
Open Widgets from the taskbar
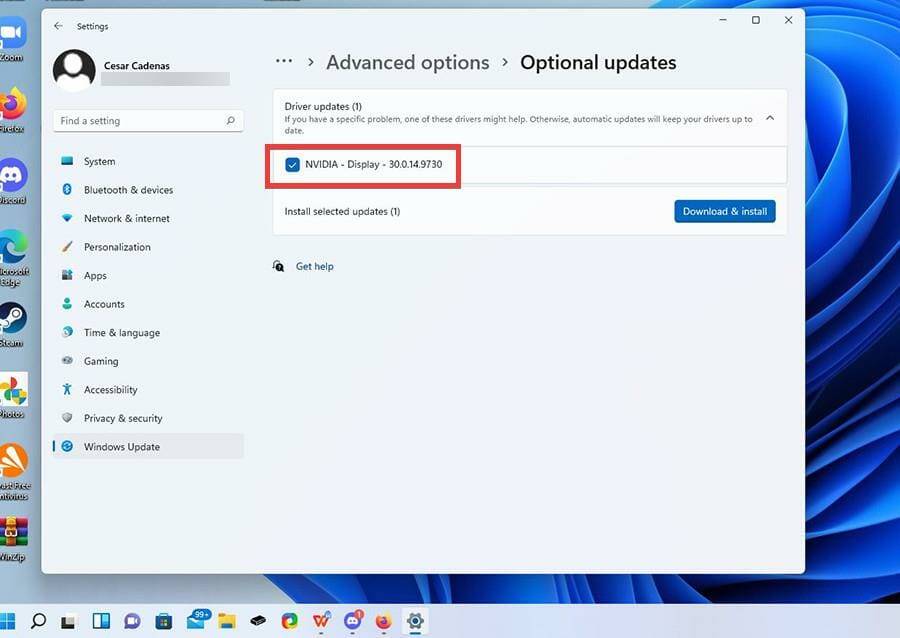tap(101, 621)
